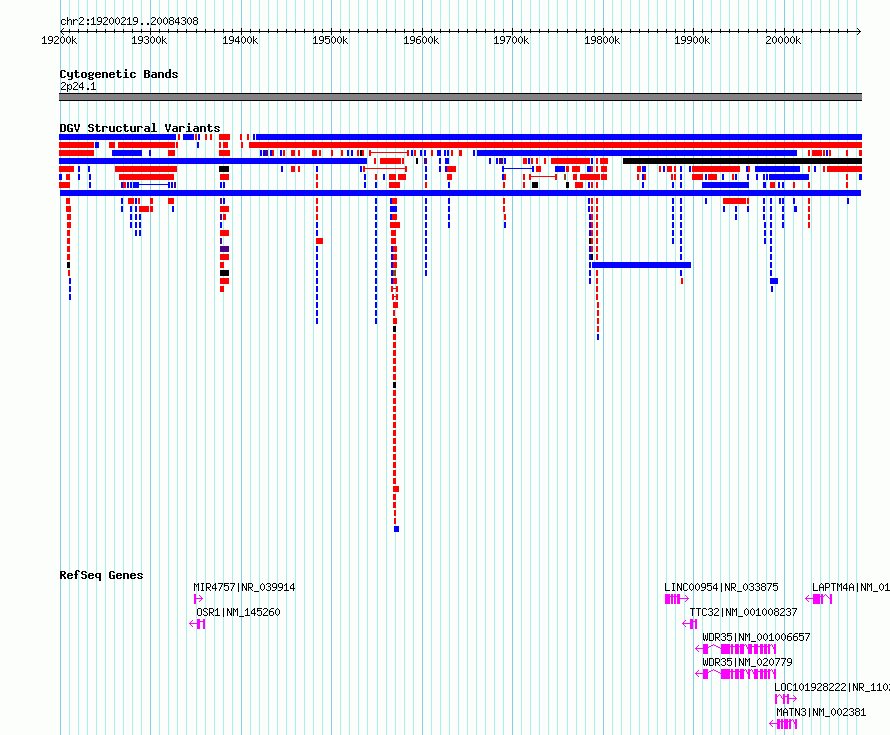
Task: Select the LAPTM4A gene glyph
Action: click(x=818, y=599)
